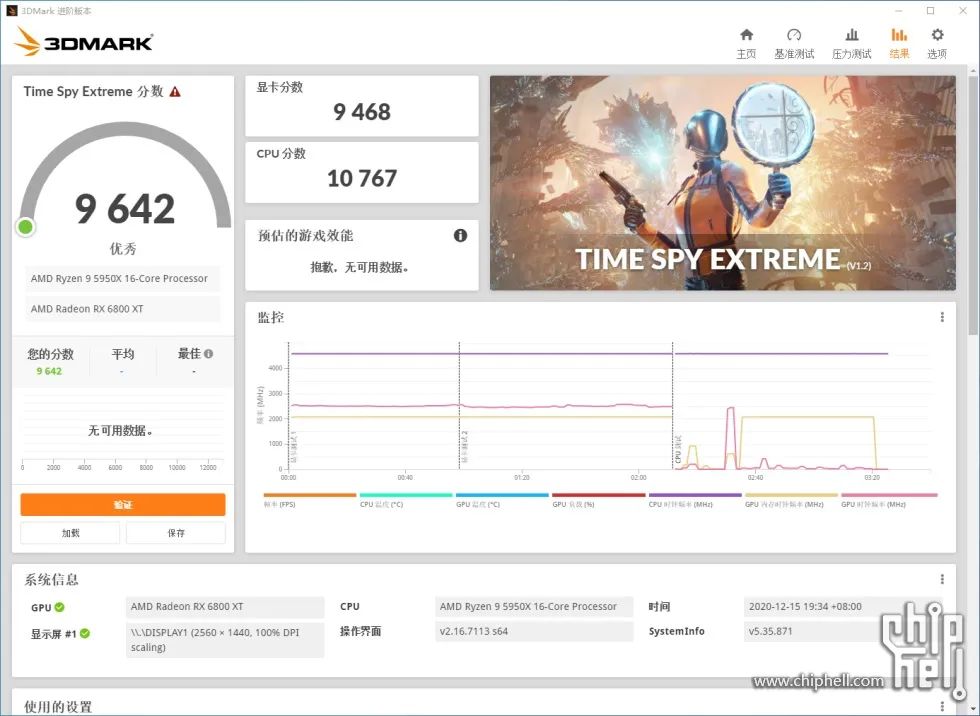The width and height of the screenshot is (980, 716).
Task: Toggle the GPU temperature legend swatch
Action: (502, 495)
